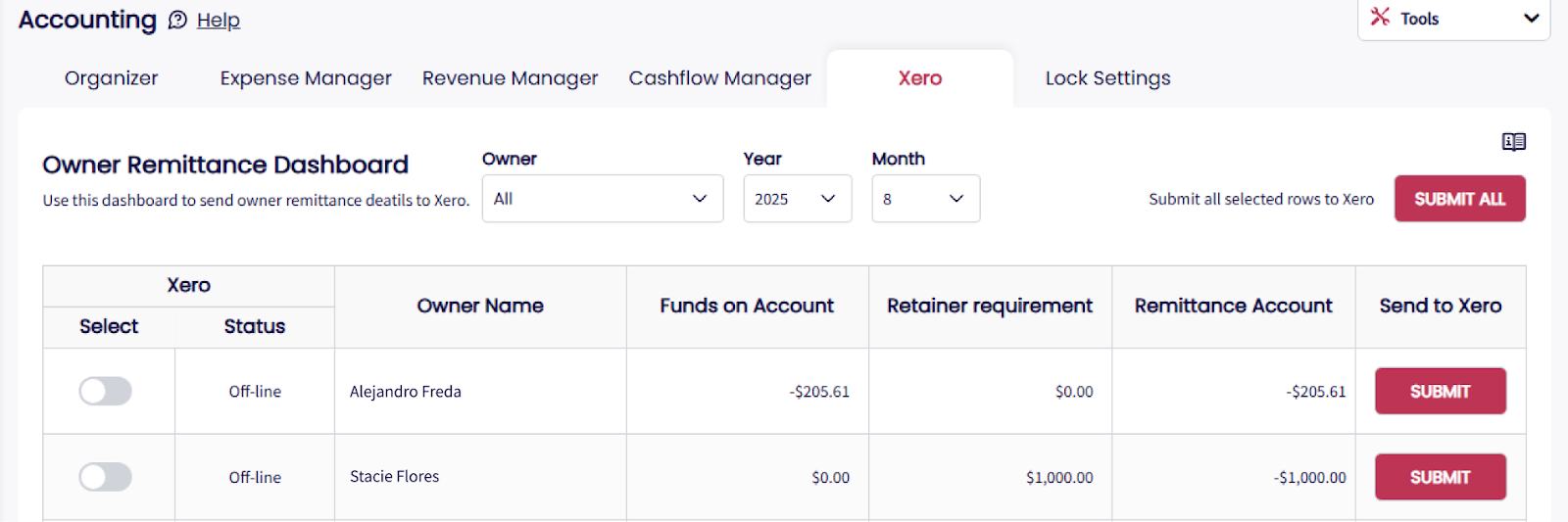Click the help chat bubble icon
This screenshot has height=522, width=1568.
point(177,20)
